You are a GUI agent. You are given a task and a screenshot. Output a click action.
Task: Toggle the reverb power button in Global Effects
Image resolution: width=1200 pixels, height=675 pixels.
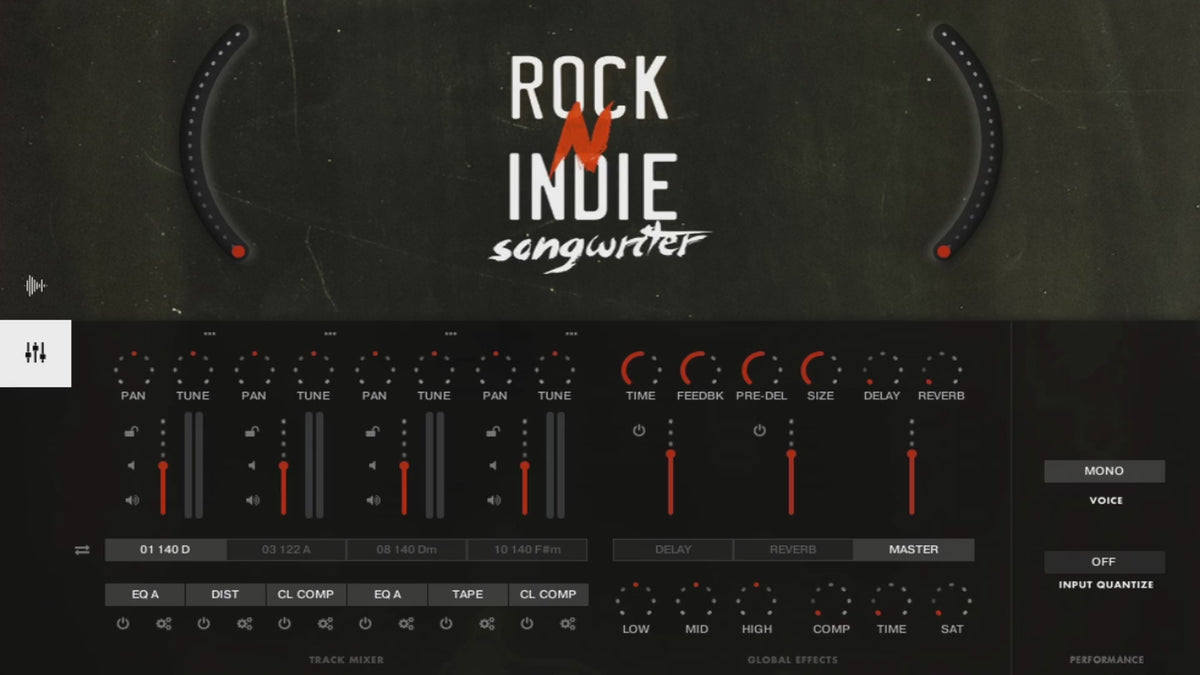(x=759, y=431)
